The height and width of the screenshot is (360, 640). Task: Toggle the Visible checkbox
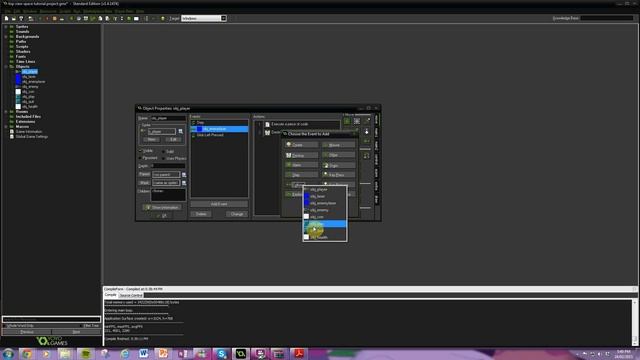141,151
